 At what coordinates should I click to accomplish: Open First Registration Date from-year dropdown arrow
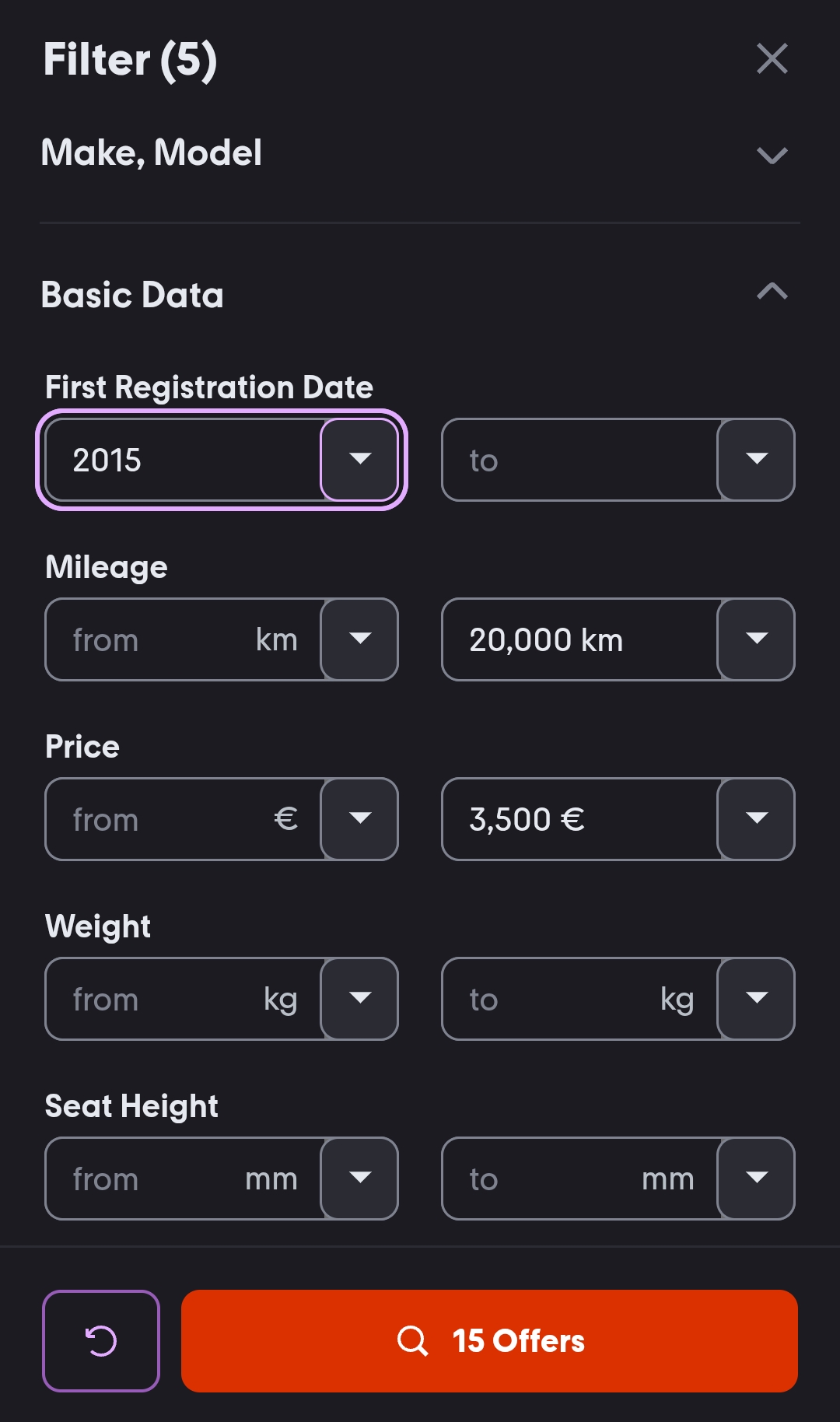(360, 460)
